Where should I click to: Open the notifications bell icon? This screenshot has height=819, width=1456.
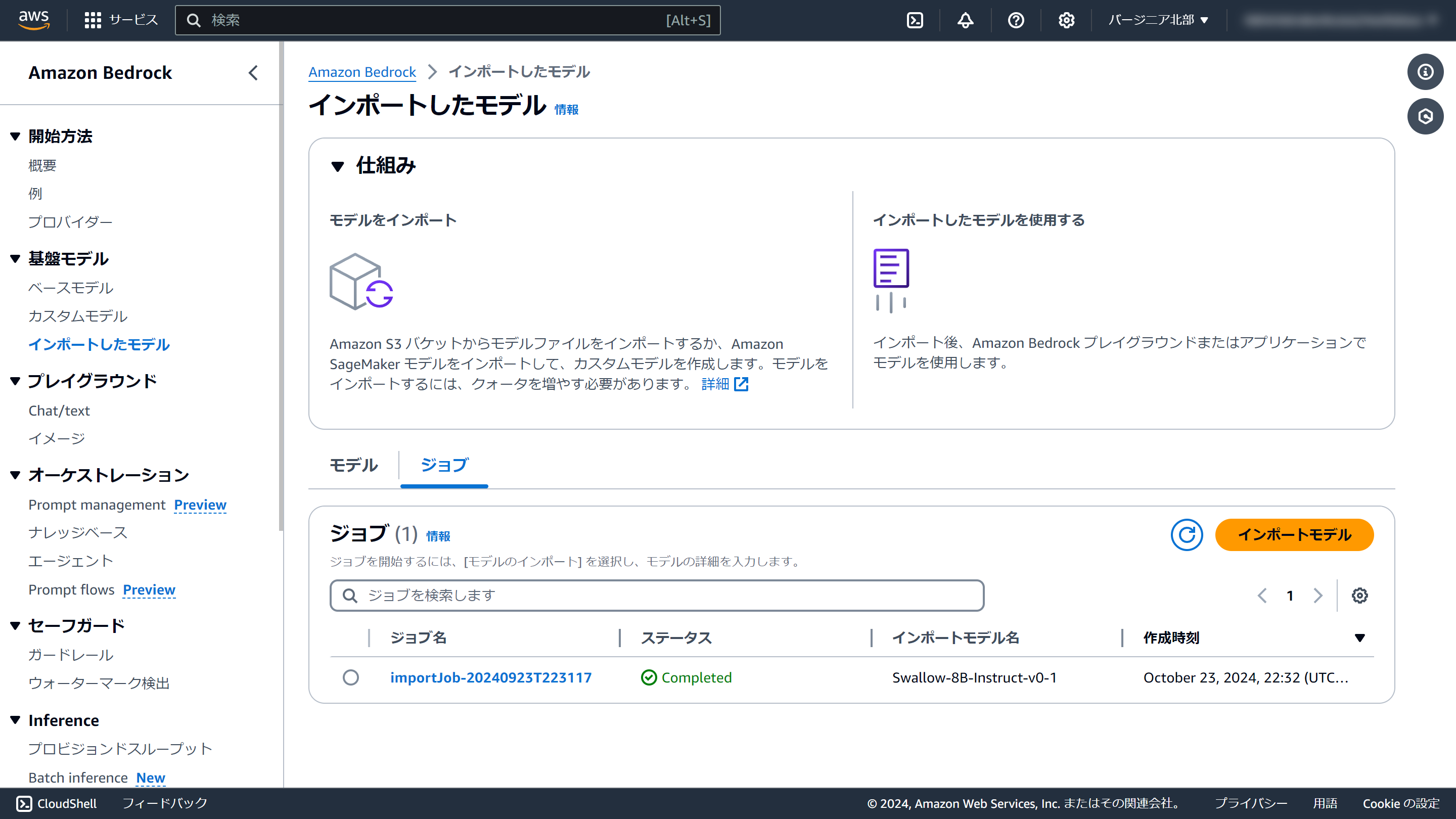coord(965,20)
